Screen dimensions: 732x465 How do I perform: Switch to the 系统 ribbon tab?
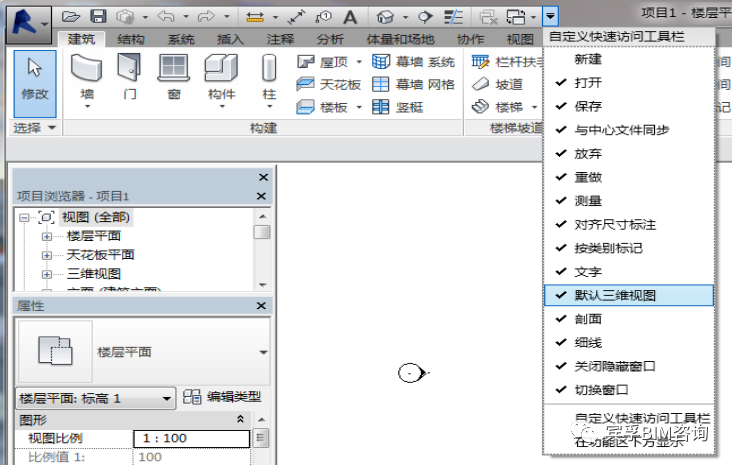[181, 39]
